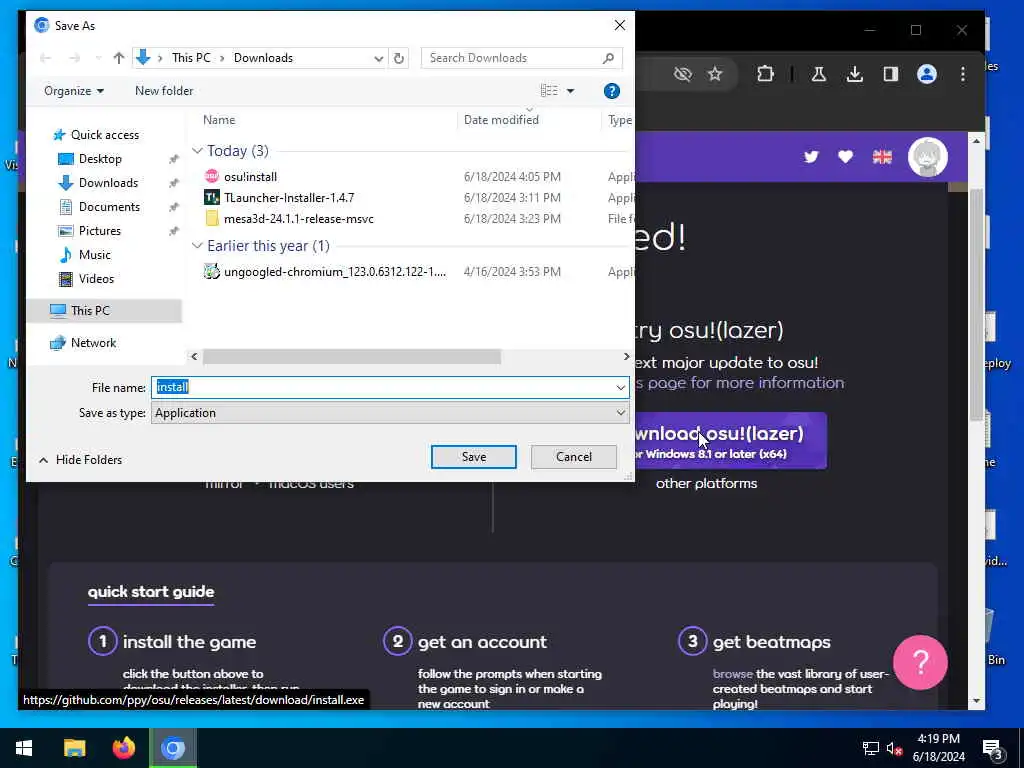This screenshot has height=768, width=1024.
Task: Select the ungoogled-chromium installer file
Action: [x=334, y=272]
